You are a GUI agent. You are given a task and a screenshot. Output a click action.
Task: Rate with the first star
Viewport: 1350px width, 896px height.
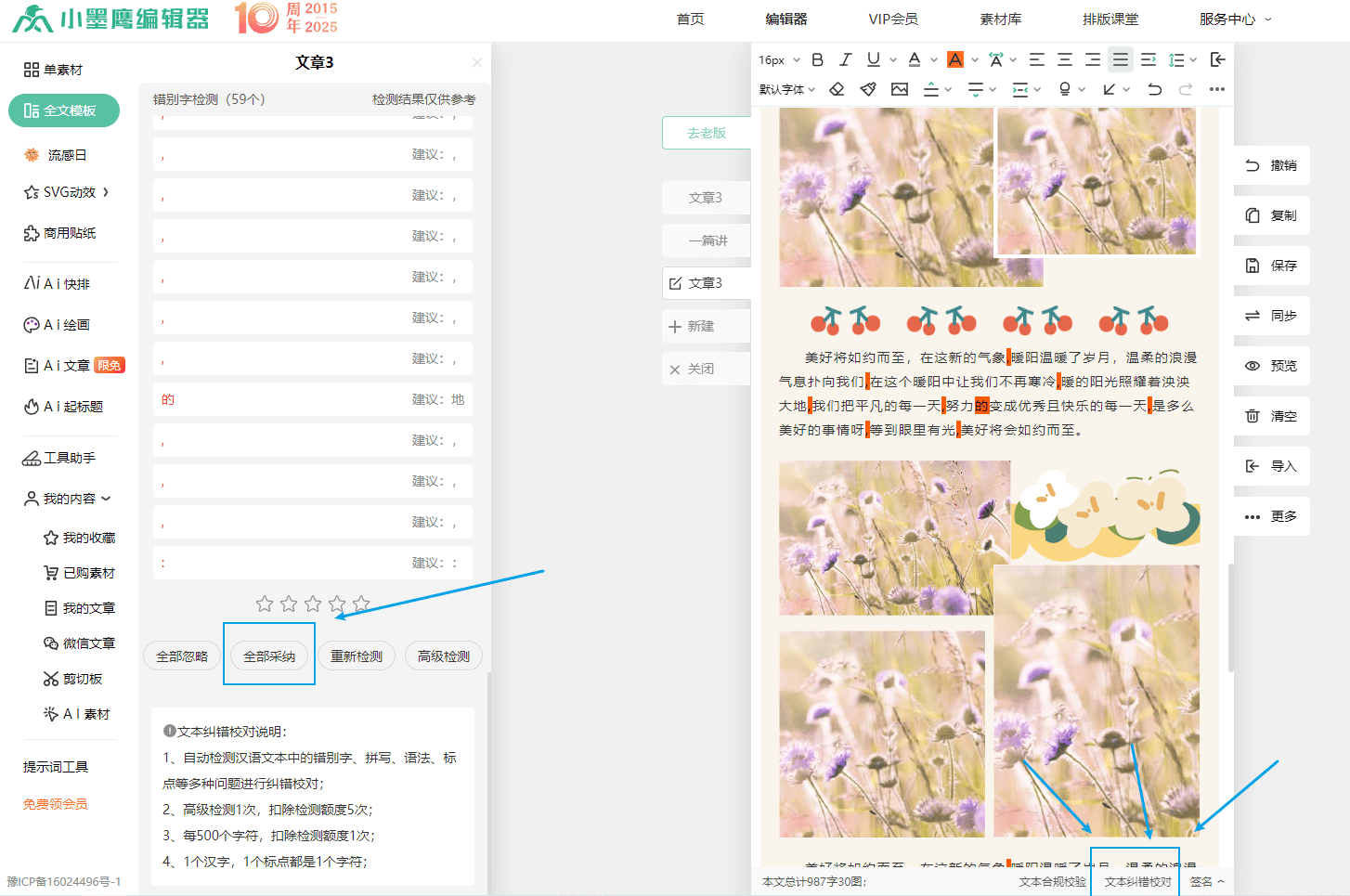(265, 604)
